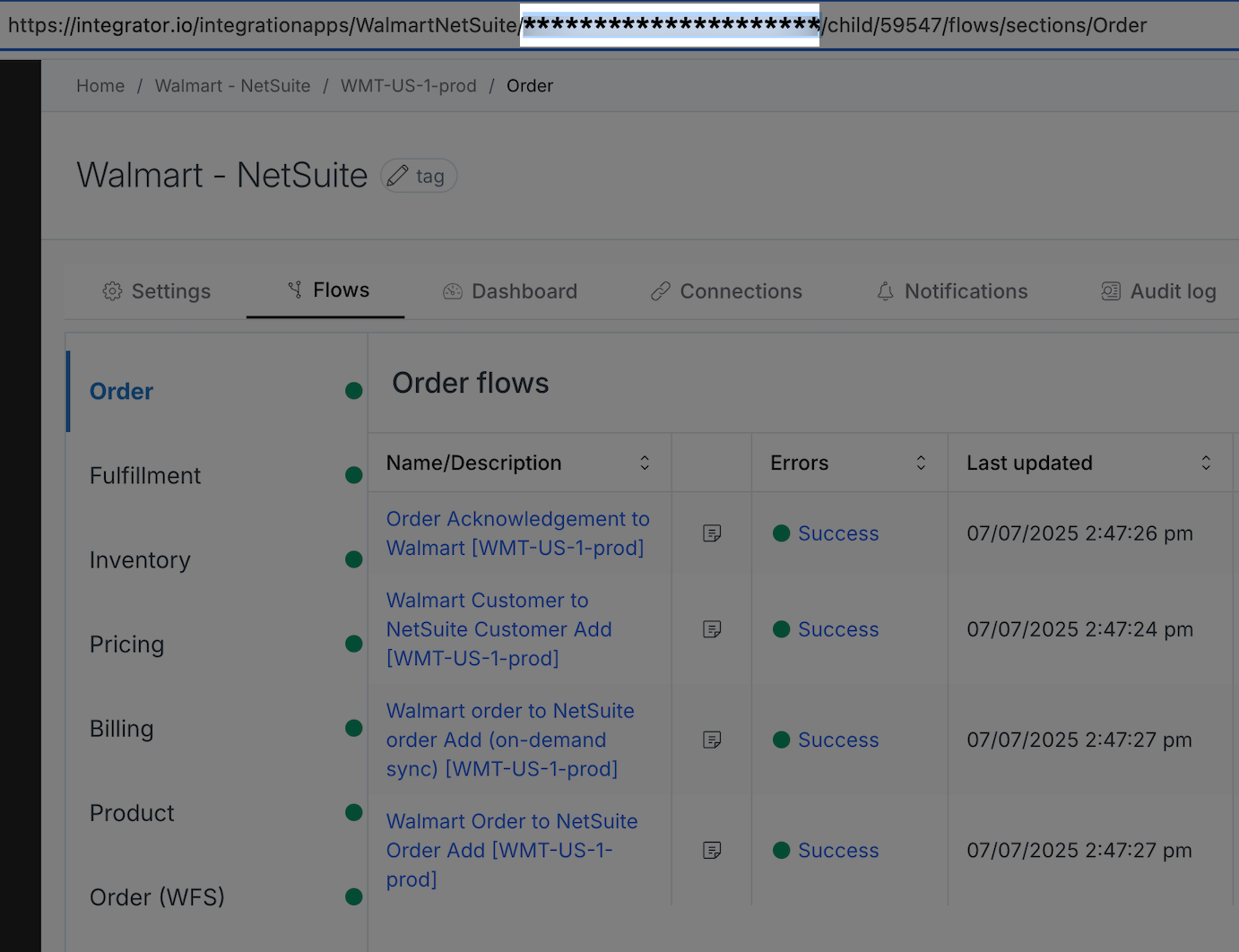The width and height of the screenshot is (1239, 952).
Task: Click timestamp 07/07/2025 2:47:24 pm
Action: 1079,629
